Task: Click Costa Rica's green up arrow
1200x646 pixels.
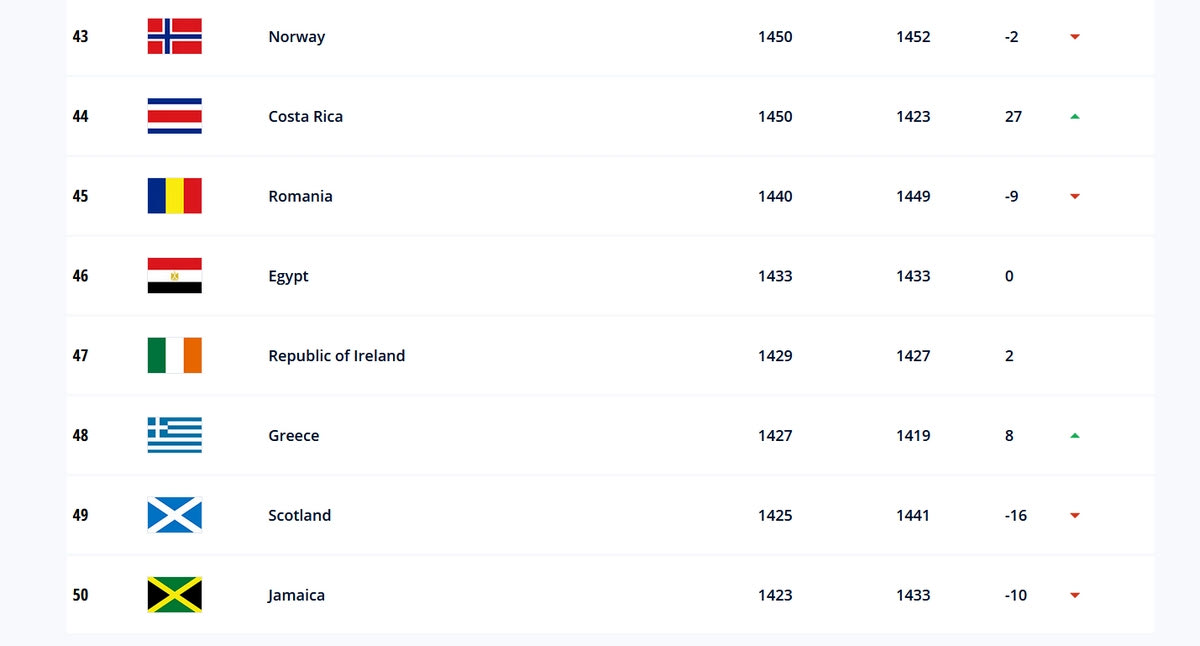Action: click(1075, 116)
